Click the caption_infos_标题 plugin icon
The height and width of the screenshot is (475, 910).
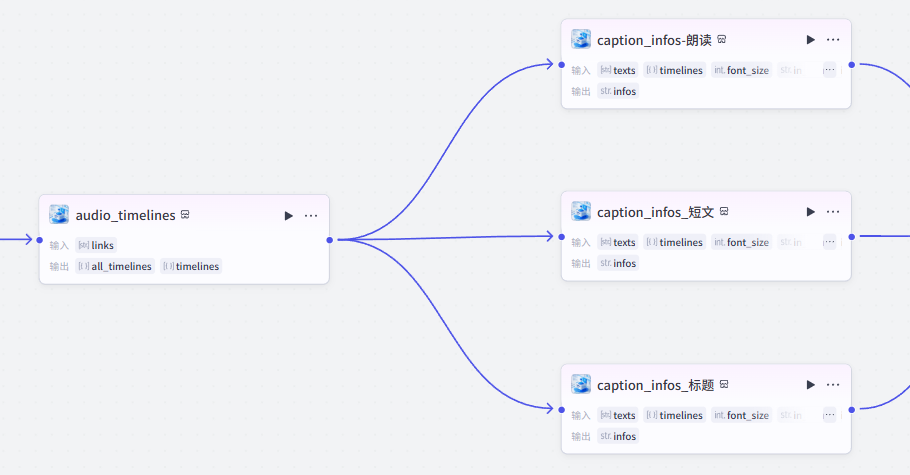pyautogui.click(x=581, y=385)
